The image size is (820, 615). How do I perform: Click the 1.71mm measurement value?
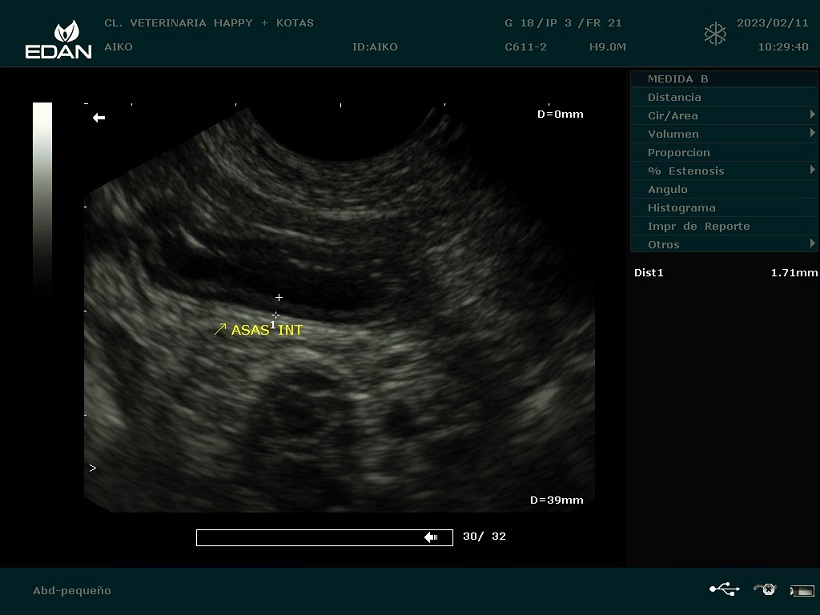coord(794,272)
